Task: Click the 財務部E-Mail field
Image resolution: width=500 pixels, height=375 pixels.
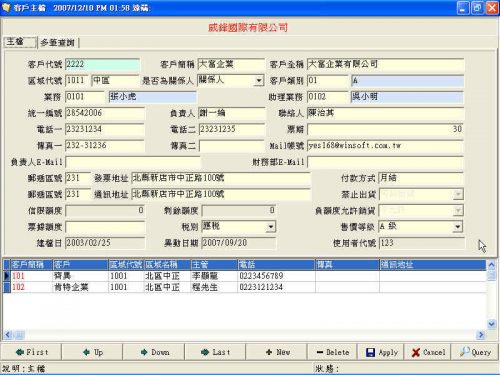Action: (x=385, y=162)
